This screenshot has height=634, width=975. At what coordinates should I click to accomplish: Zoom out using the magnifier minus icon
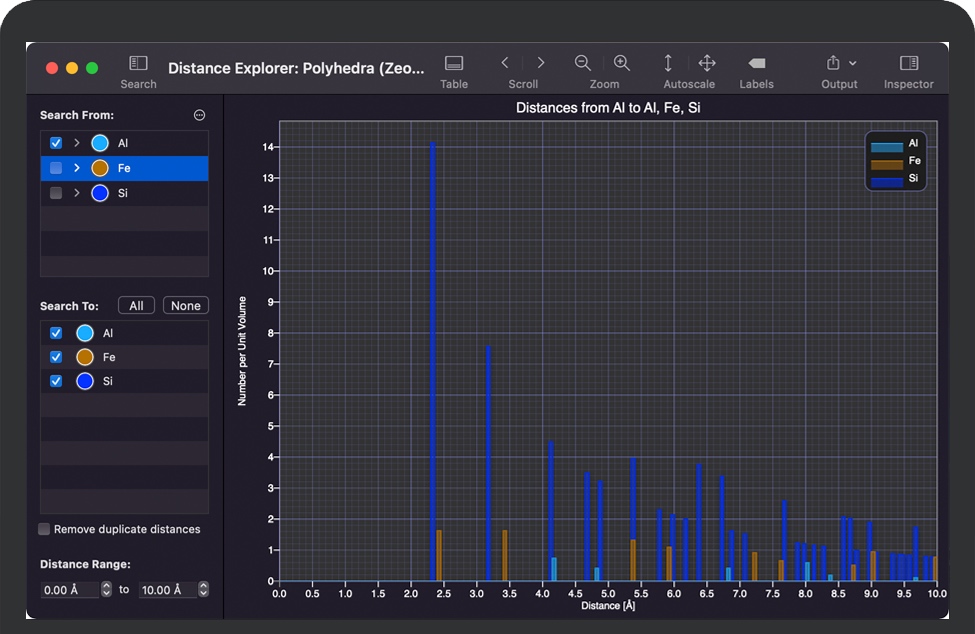583,63
